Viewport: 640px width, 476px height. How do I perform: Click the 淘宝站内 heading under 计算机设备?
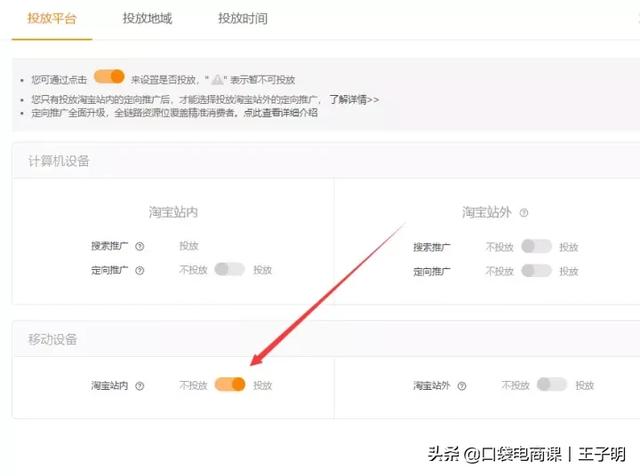point(173,212)
